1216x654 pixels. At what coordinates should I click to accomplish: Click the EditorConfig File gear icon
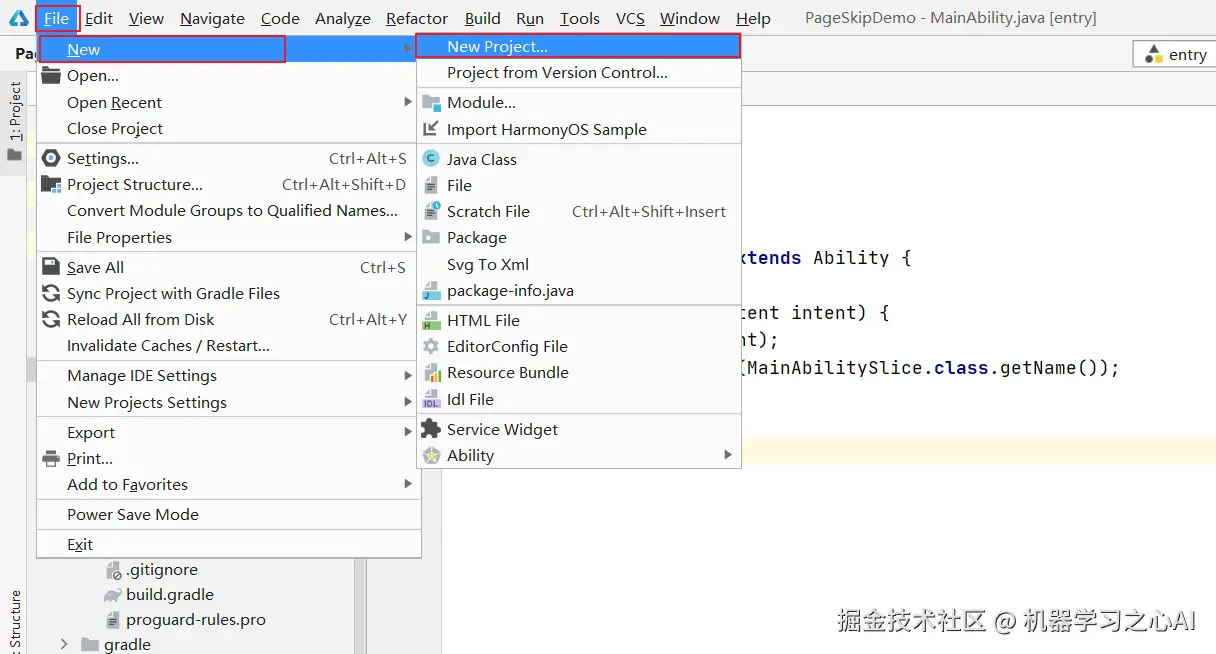431,346
